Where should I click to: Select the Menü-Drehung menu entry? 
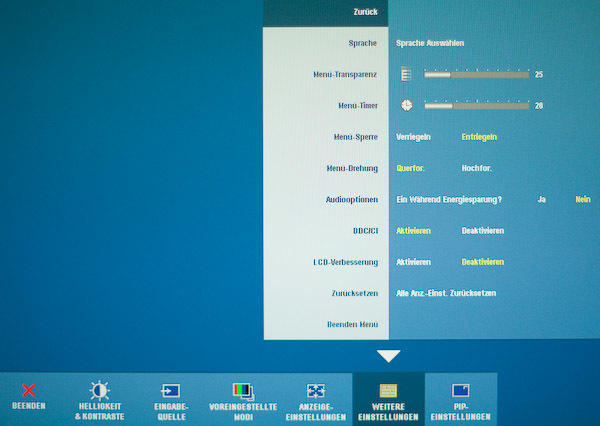pyautogui.click(x=352, y=168)
